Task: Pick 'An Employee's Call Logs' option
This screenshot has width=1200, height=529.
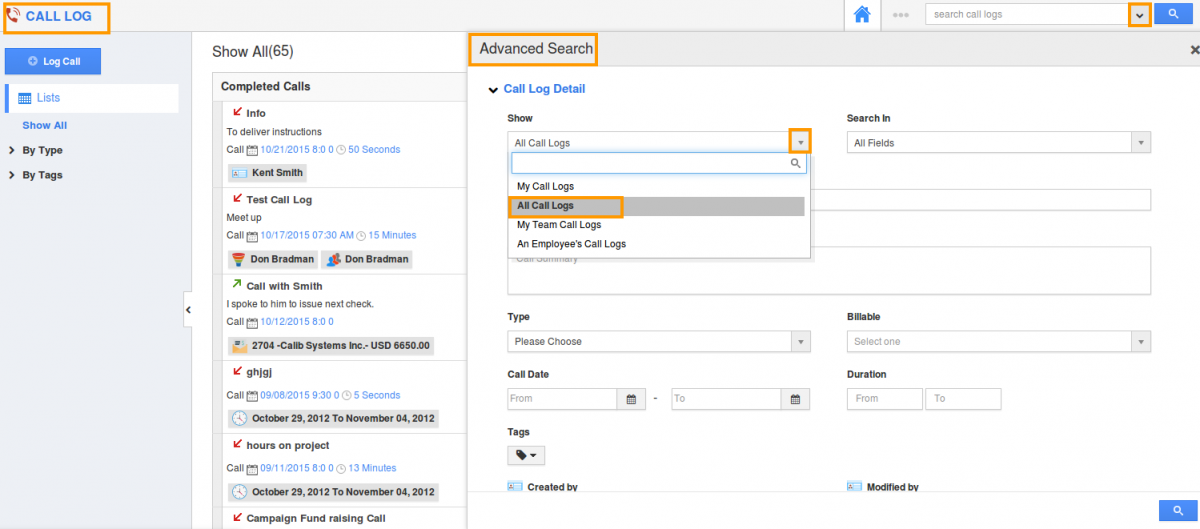Action: [571, 244]
